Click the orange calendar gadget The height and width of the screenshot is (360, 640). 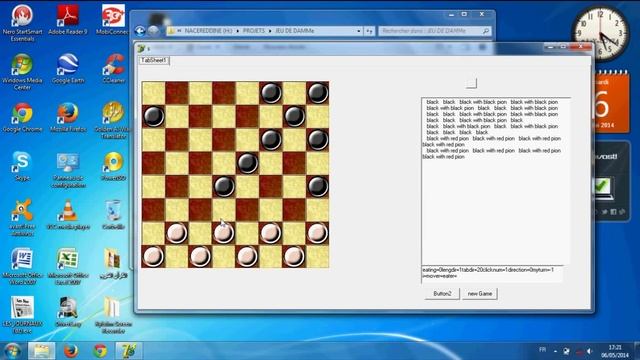pyautogui.click(x=610, y=103)
